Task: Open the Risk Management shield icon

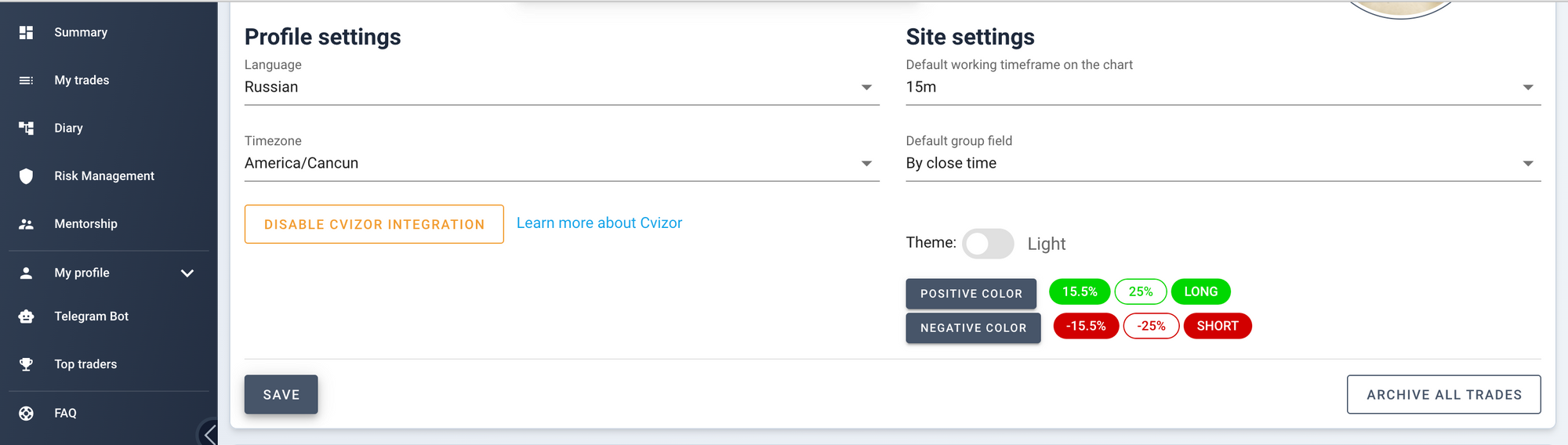Action: coord(26,175)
